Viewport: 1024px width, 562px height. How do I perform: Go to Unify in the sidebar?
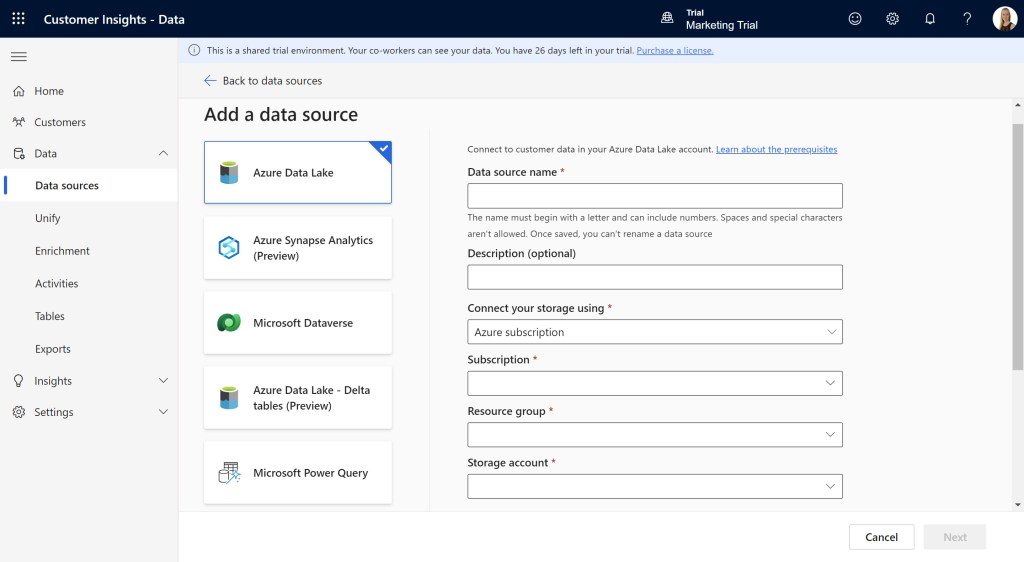(x=48, y=218)
